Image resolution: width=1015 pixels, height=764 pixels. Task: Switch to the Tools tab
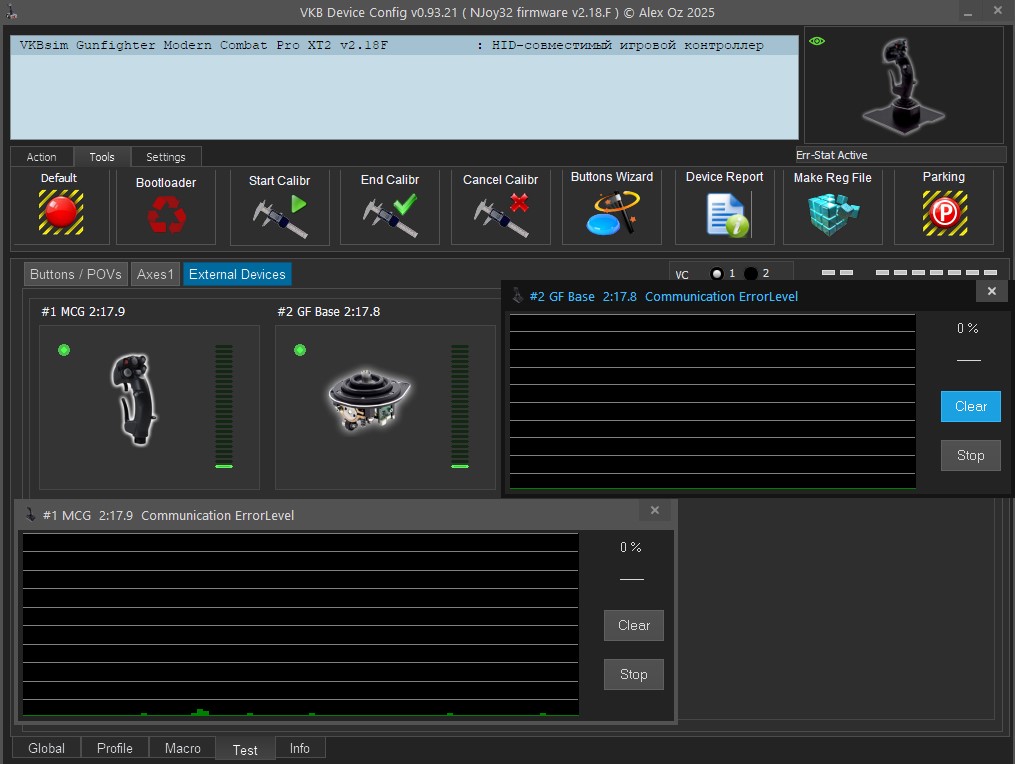pos(102,157)
